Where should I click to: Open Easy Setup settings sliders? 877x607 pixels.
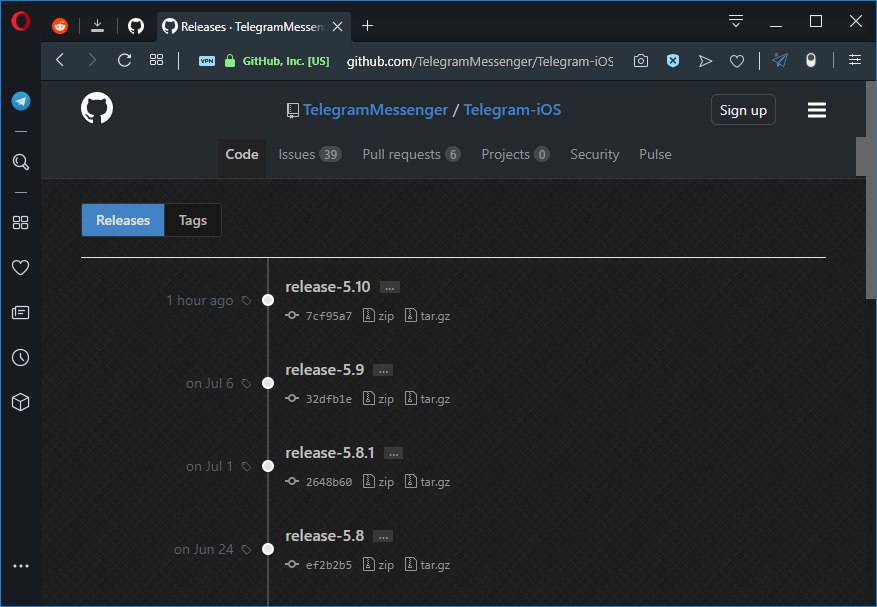855,60
